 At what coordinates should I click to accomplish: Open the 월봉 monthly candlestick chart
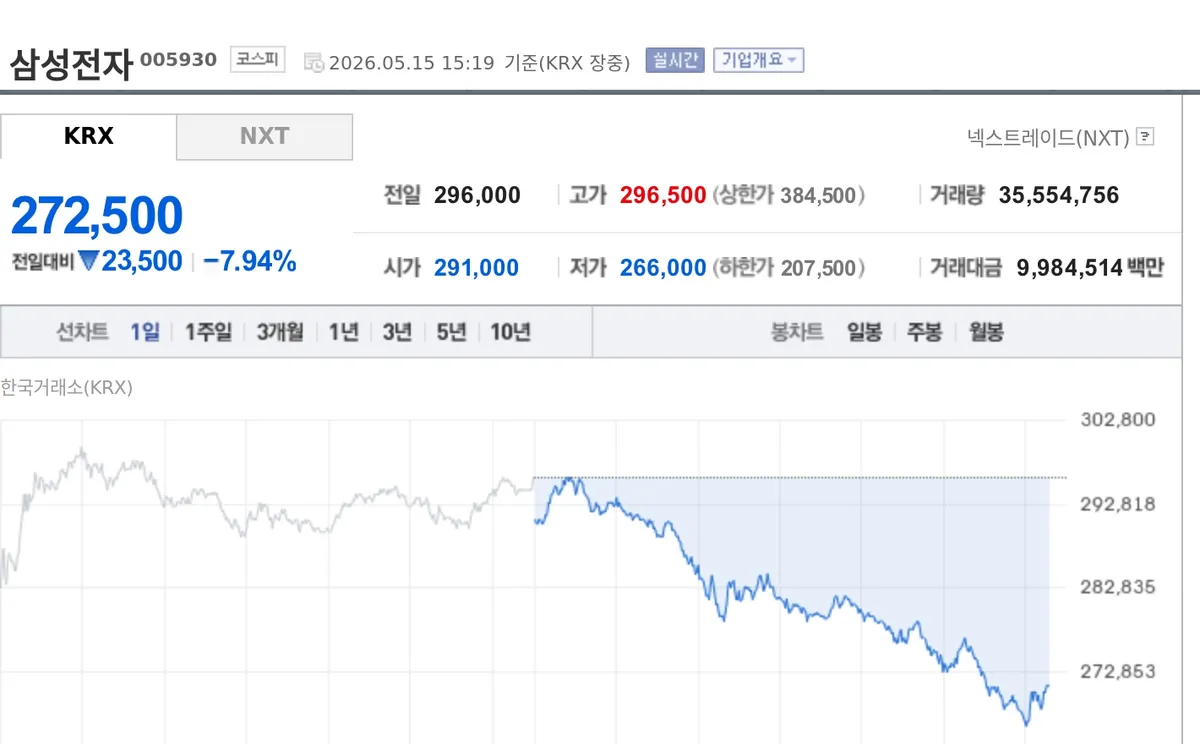986,332
